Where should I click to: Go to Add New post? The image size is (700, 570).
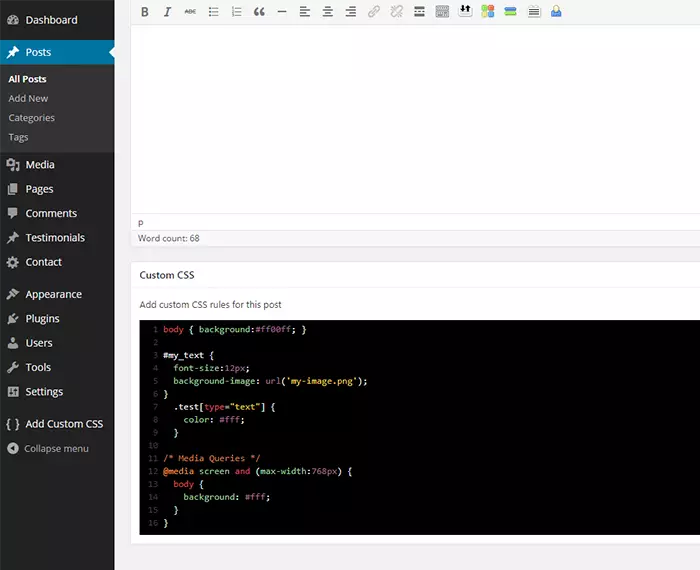pyautogui.click(x=28, y=98)
